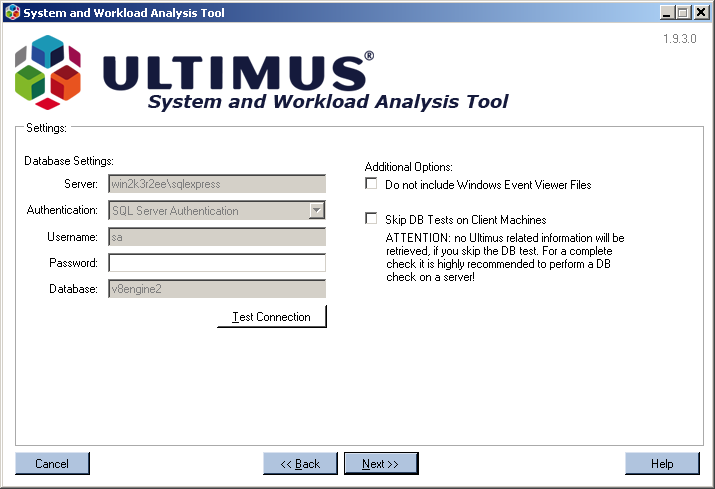Click the Ultimus cube logo image
Image resolution: width=715 pixels, height=489 pixels.
coord(48,72)
